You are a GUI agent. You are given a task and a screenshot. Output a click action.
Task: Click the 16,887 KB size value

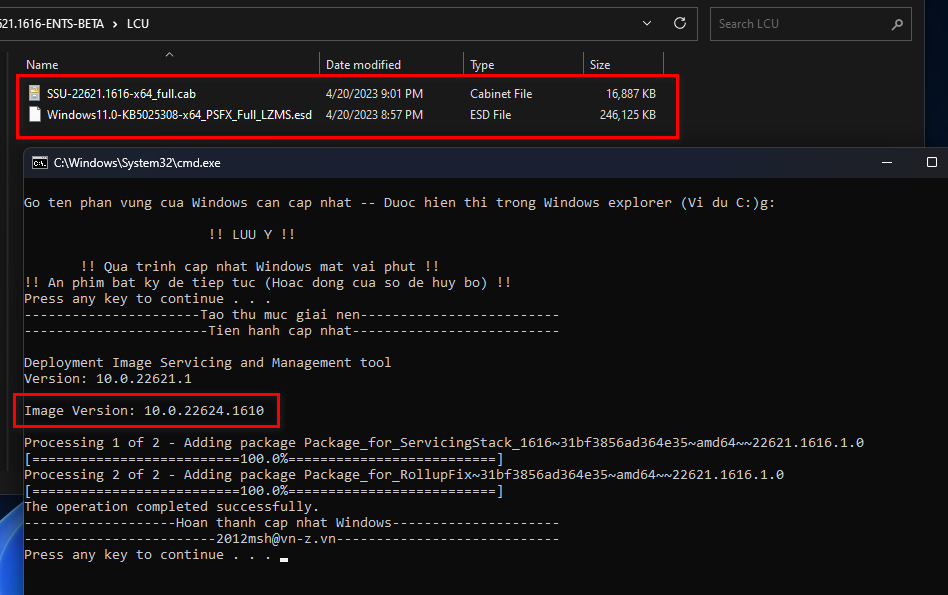pos(631,94)
